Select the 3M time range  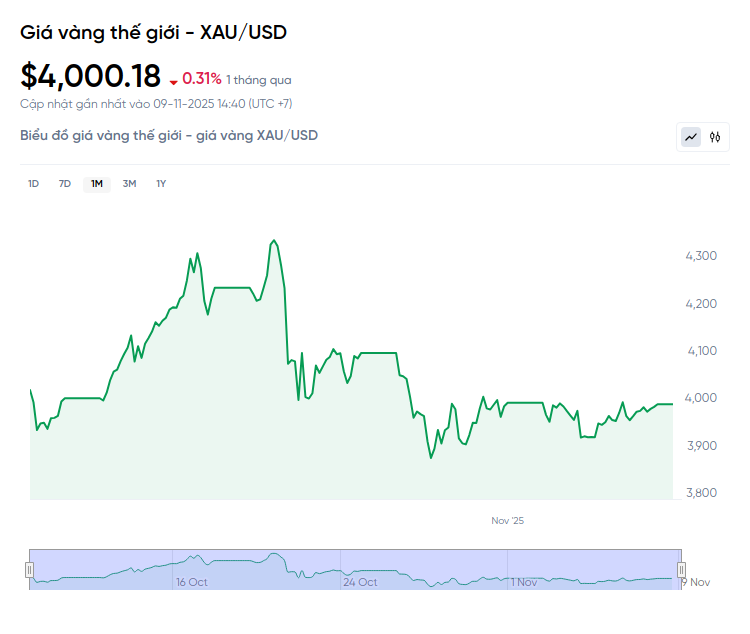click(129, 183)
